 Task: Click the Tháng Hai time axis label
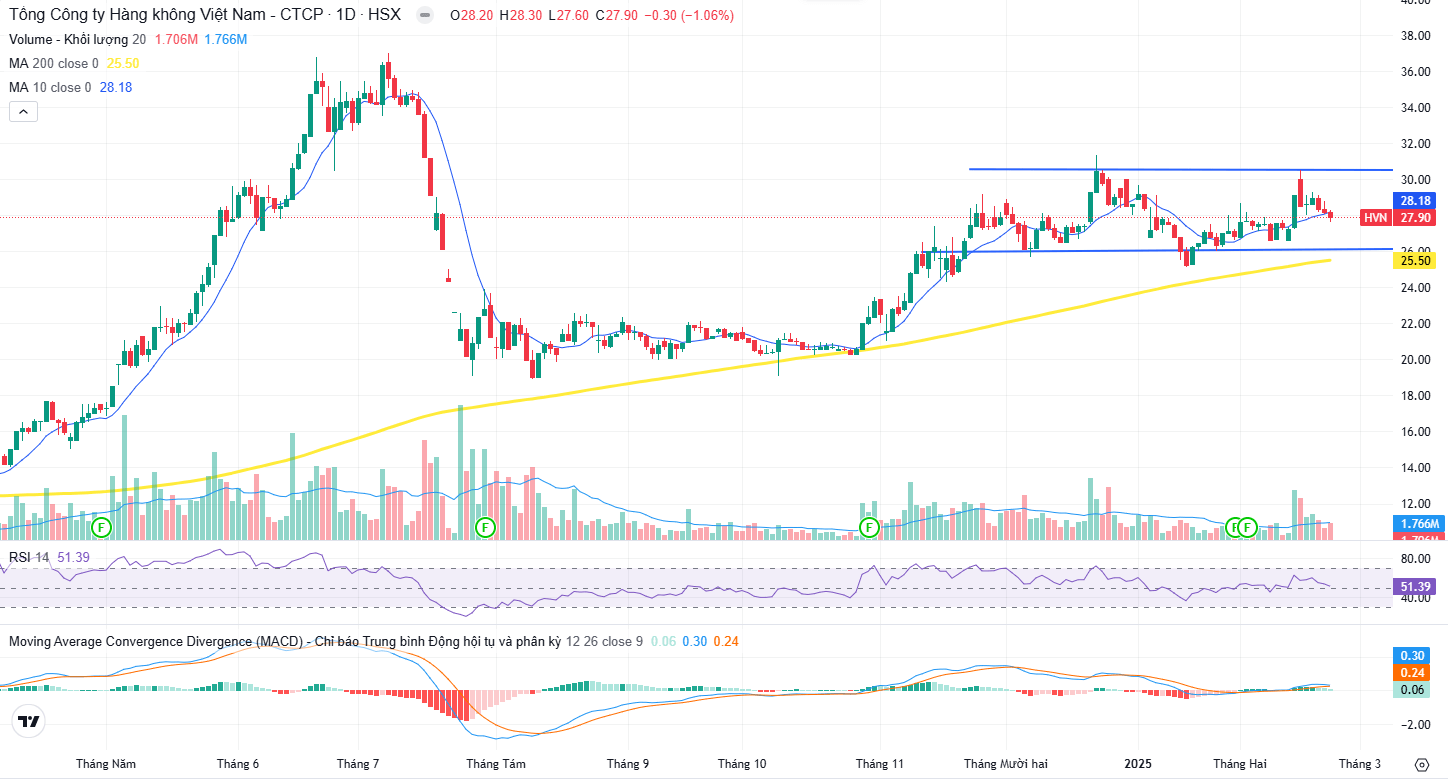(1239, 764)
